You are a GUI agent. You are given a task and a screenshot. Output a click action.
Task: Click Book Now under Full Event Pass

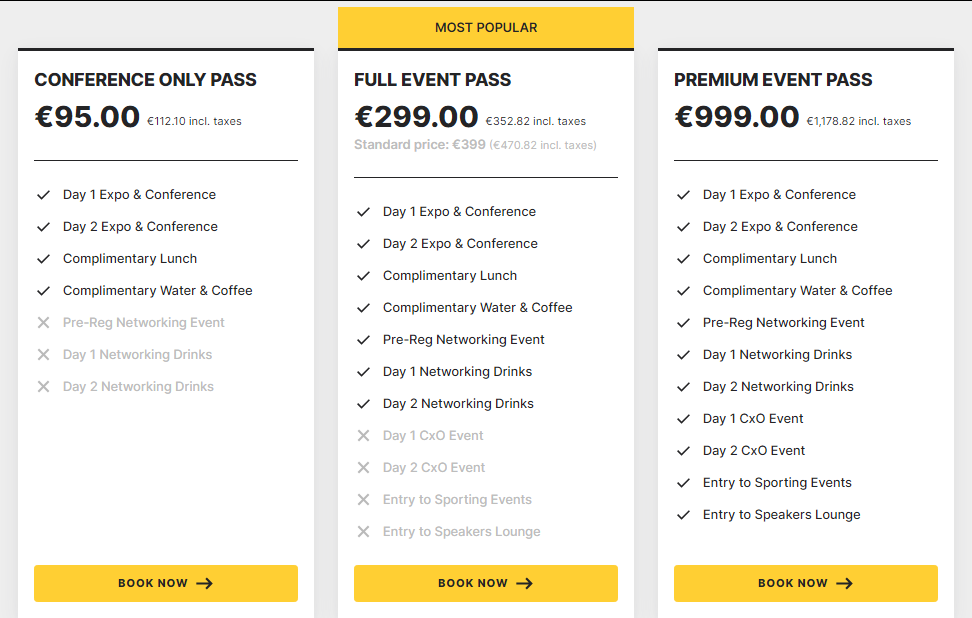point(485,583)
